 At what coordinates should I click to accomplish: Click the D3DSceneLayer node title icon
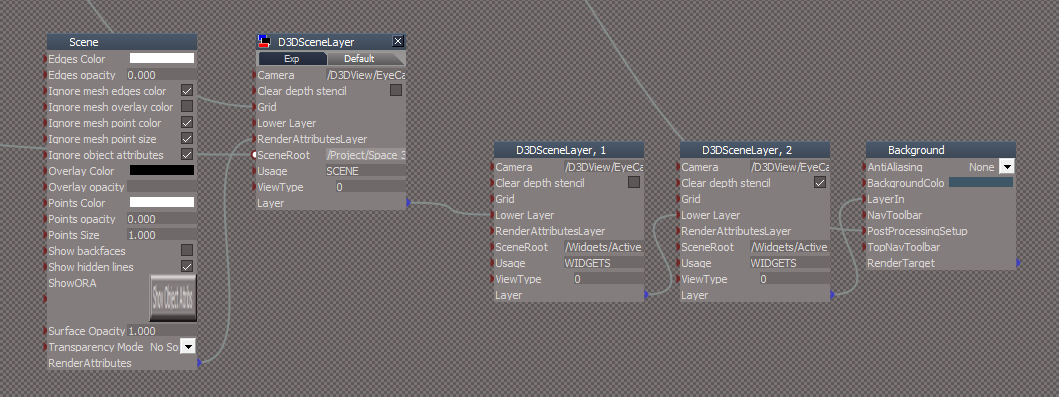click(x=264, y=42)
